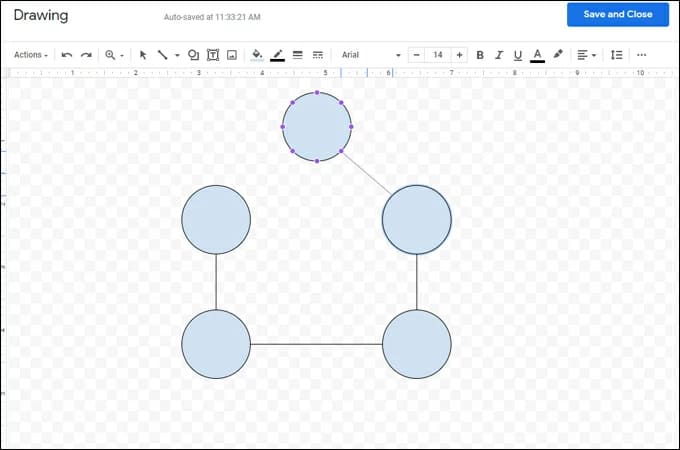680x450 pixels.
Task: Expand the Line tool dropdown arrow
Action: pyautogui.click(x=177, y=55)
